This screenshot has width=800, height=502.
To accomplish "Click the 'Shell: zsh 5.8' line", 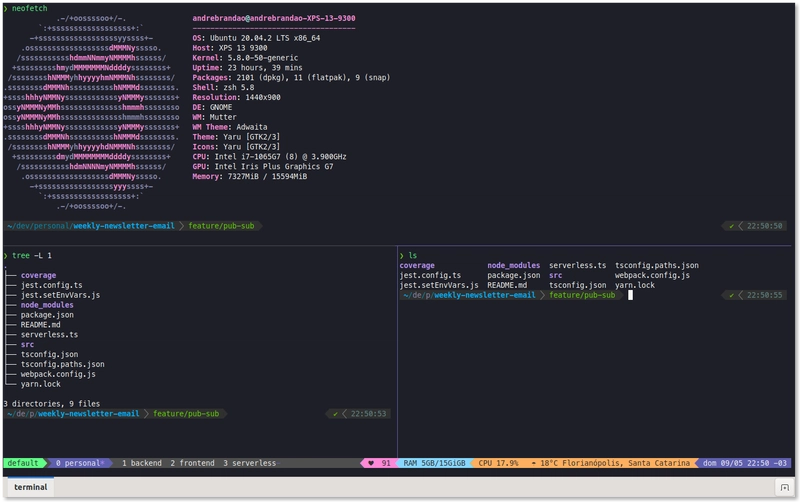I will 223,87.
